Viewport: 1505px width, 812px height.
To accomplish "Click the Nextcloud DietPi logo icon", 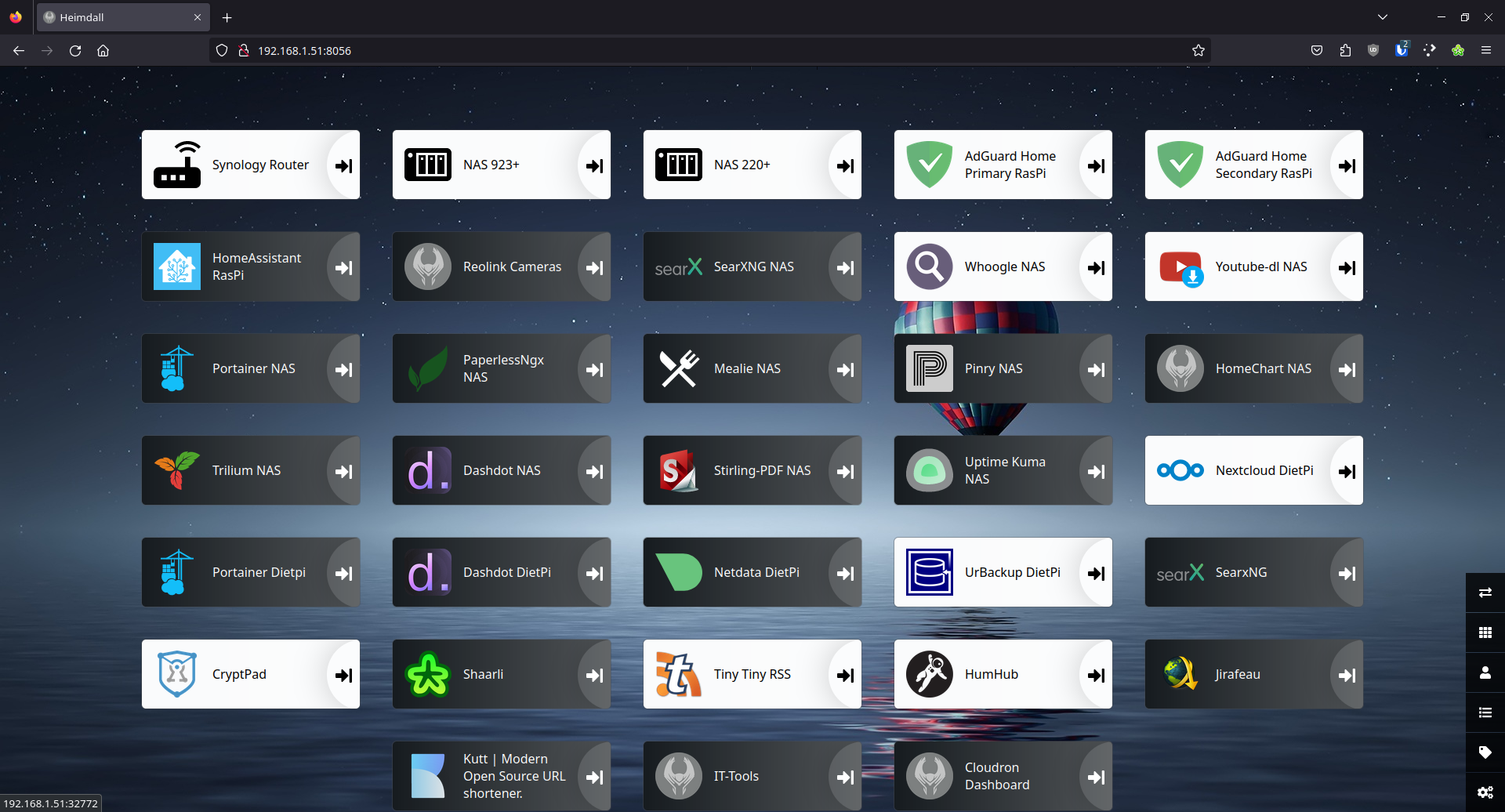I will pos(1180,470).
